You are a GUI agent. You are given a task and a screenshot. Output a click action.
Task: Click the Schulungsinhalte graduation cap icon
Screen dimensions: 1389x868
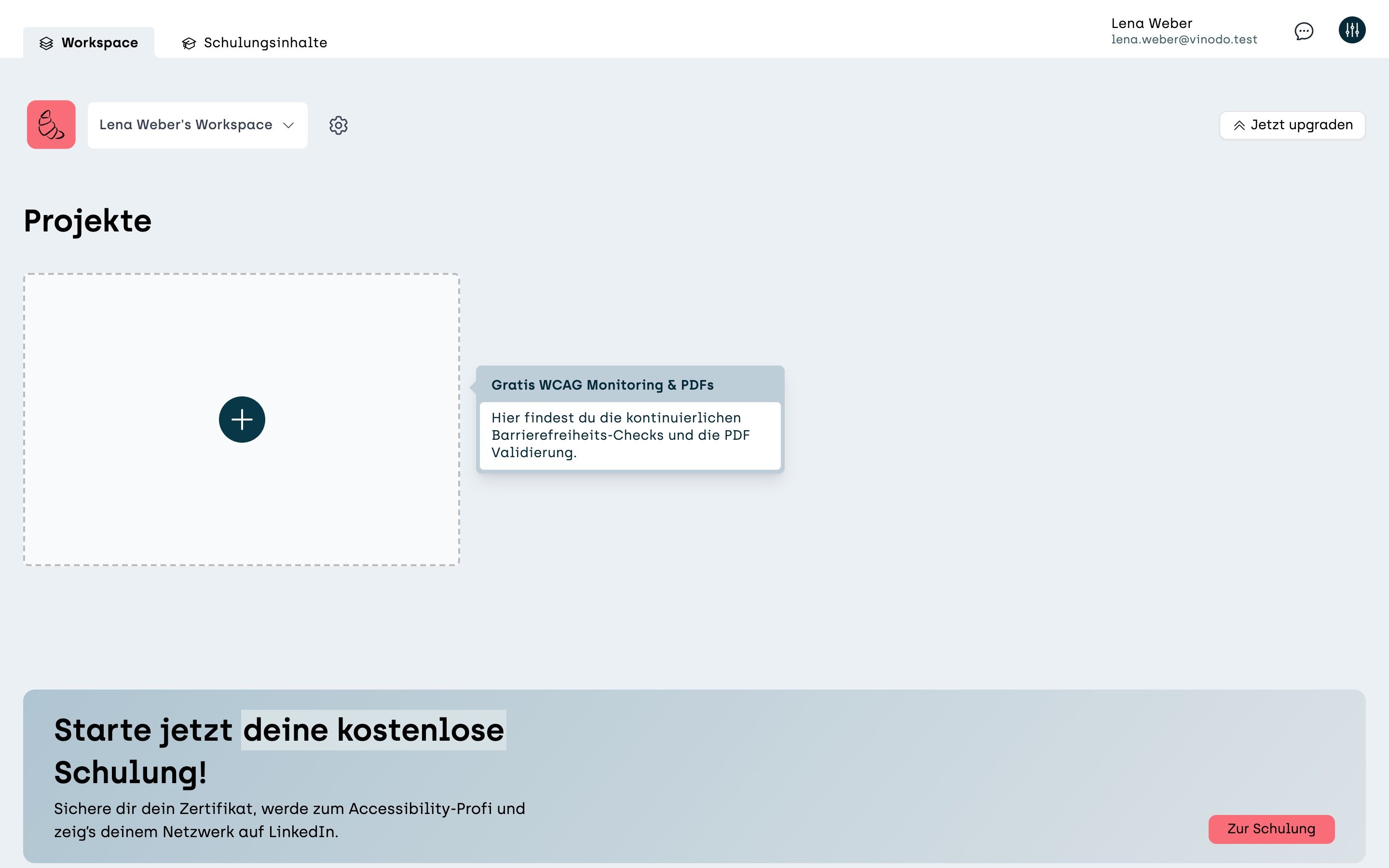click(x=189, y=43)
